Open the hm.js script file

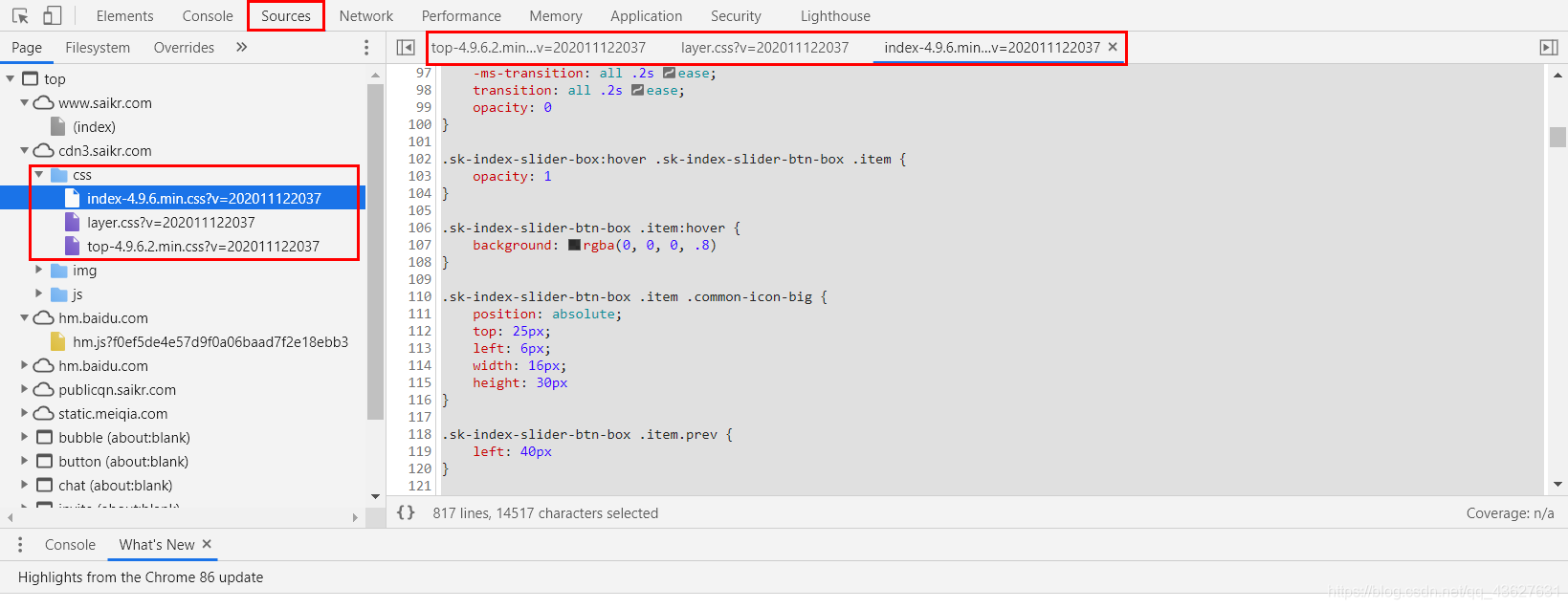point(210,342)
